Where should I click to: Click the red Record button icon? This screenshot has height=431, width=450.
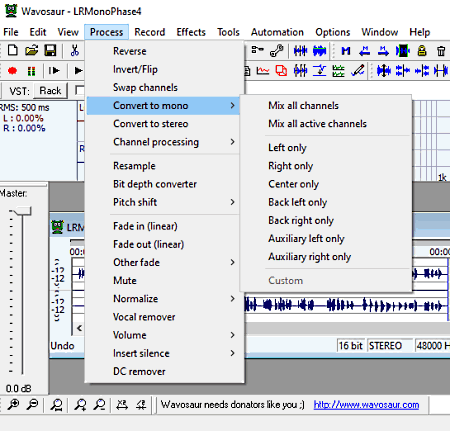tap(12, 71)
